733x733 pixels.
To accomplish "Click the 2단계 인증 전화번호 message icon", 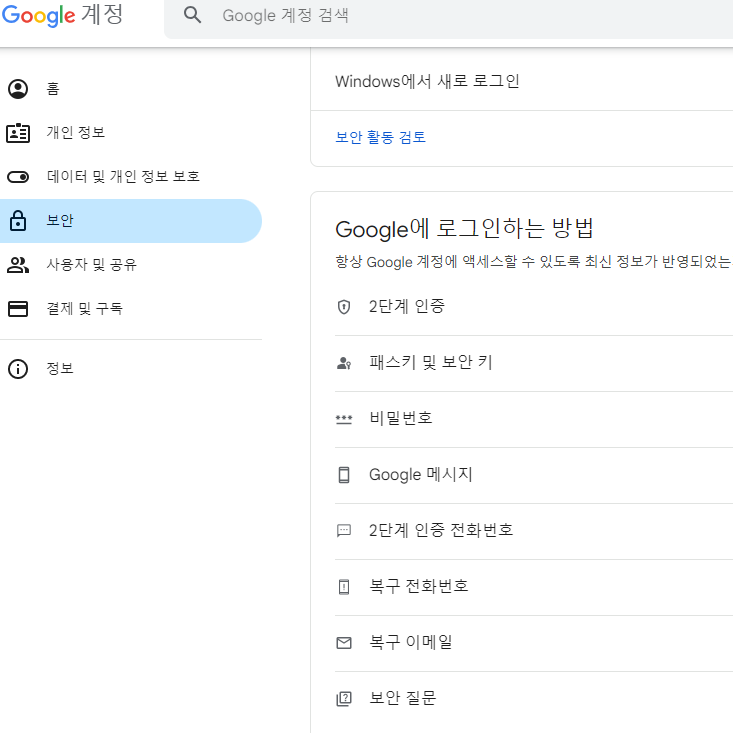I will (x=344, y=531).
